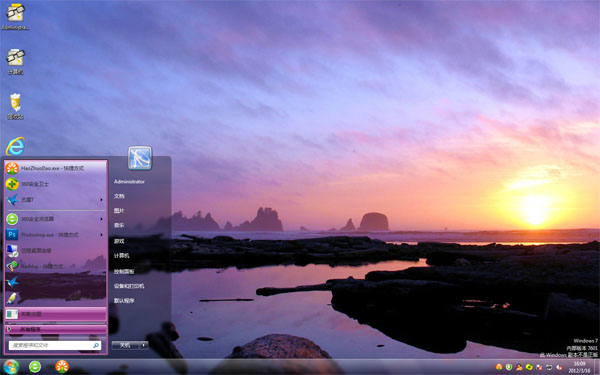Open Music (音乐) in Start menu
600x375 pixels.
click(119, 225)
